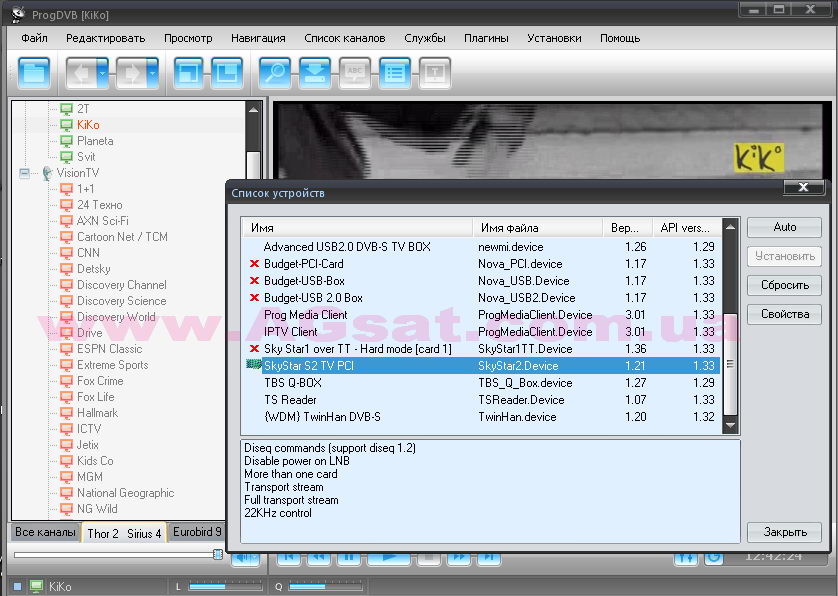Viewport: 838px width, 596px height.
Task: Open the Редактировать menu
Action: pos(105,38)
